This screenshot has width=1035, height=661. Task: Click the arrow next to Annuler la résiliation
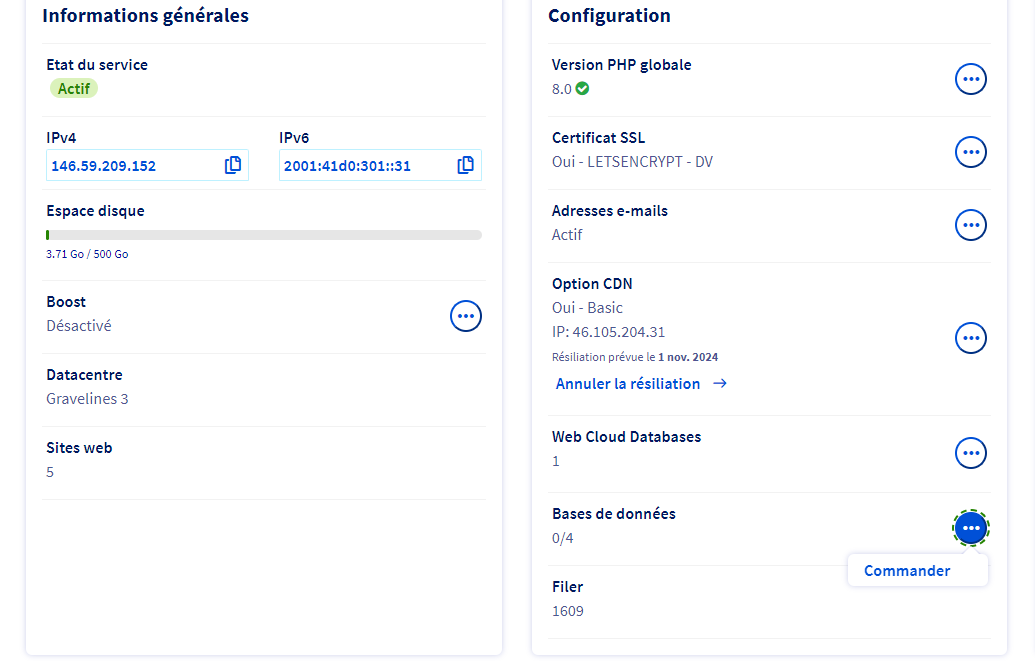720,384
